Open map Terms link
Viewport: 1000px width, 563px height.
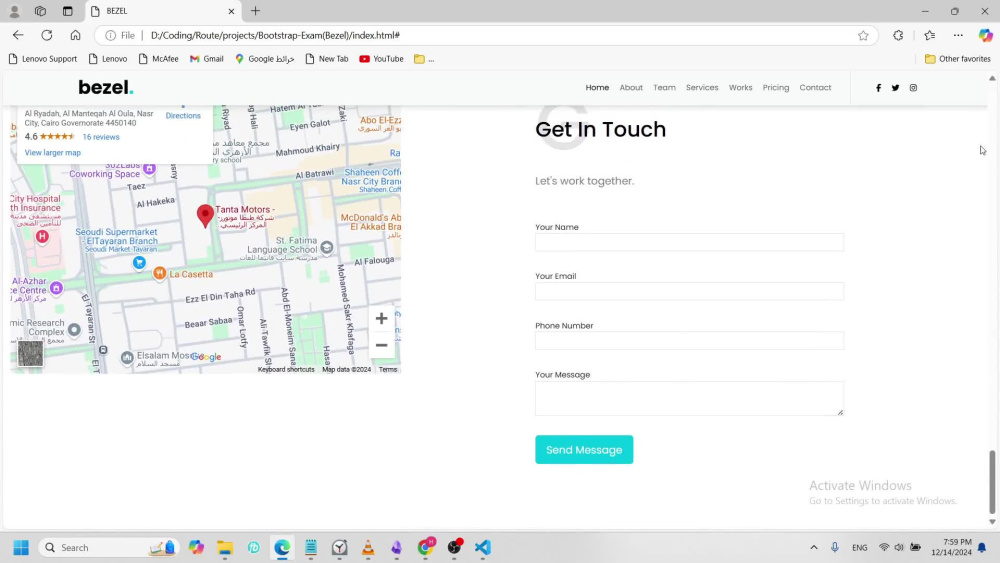click(388, 370)
